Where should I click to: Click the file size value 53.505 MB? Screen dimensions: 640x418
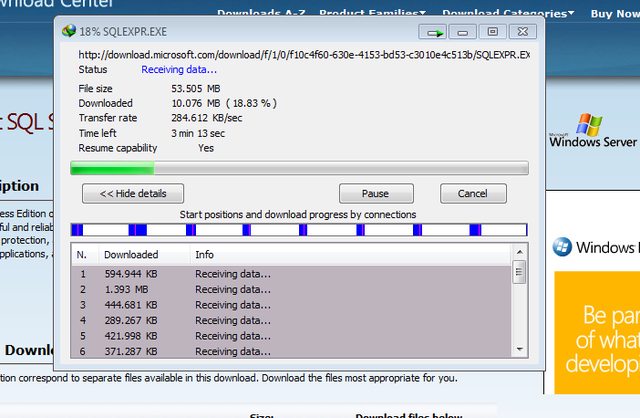[x=196, y=89]
